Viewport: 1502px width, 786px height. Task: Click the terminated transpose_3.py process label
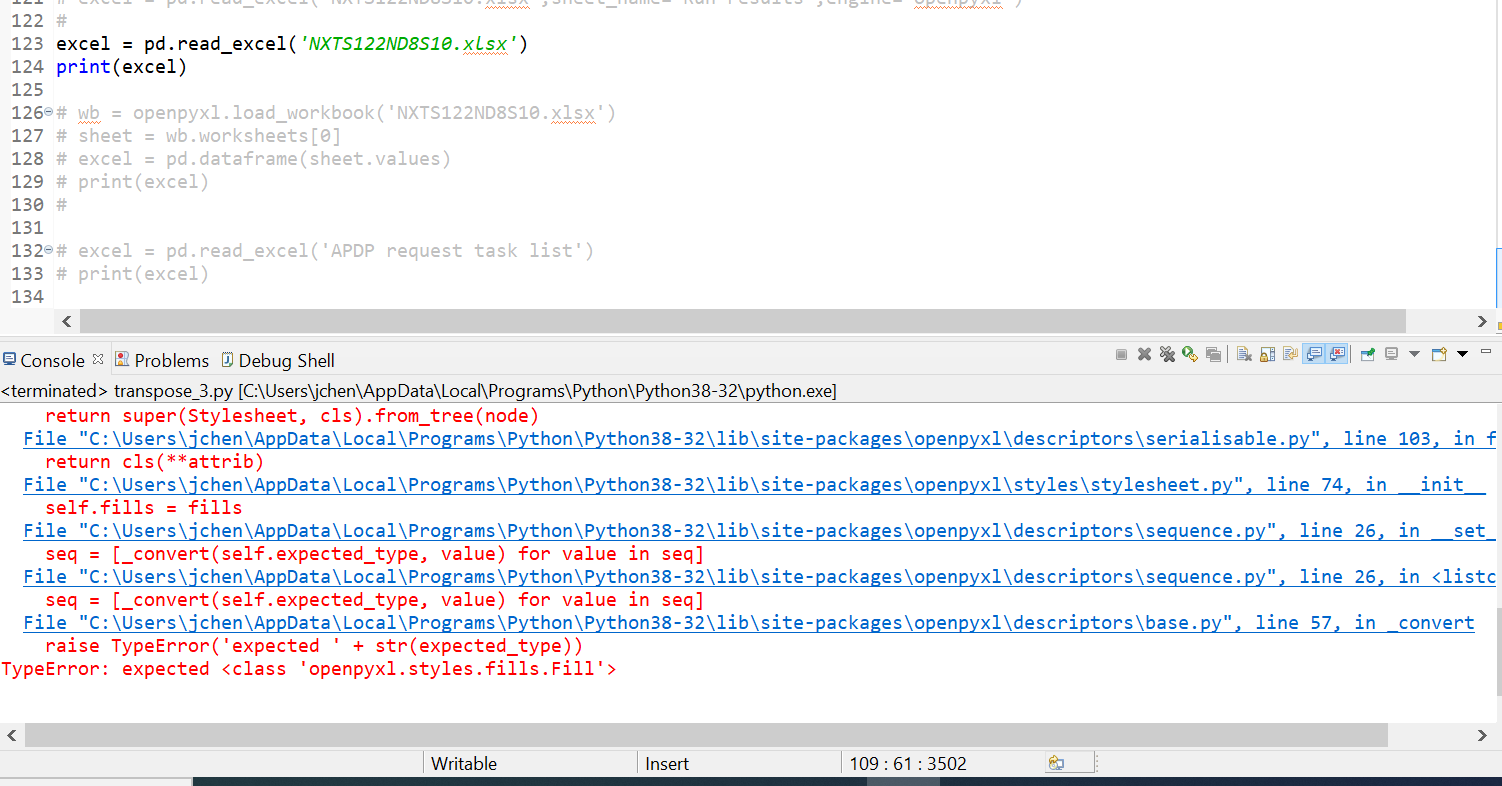click(x=419, y=390)
